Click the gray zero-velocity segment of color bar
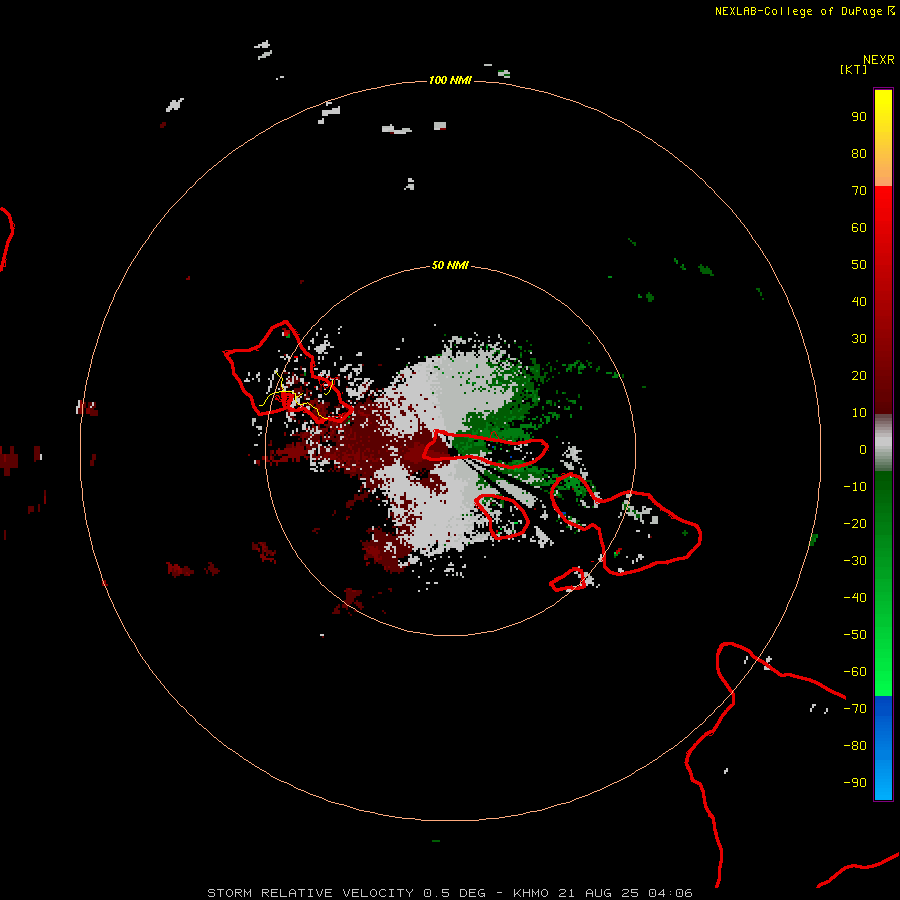Viewport: 900px width, 900px height. point(883,443)
